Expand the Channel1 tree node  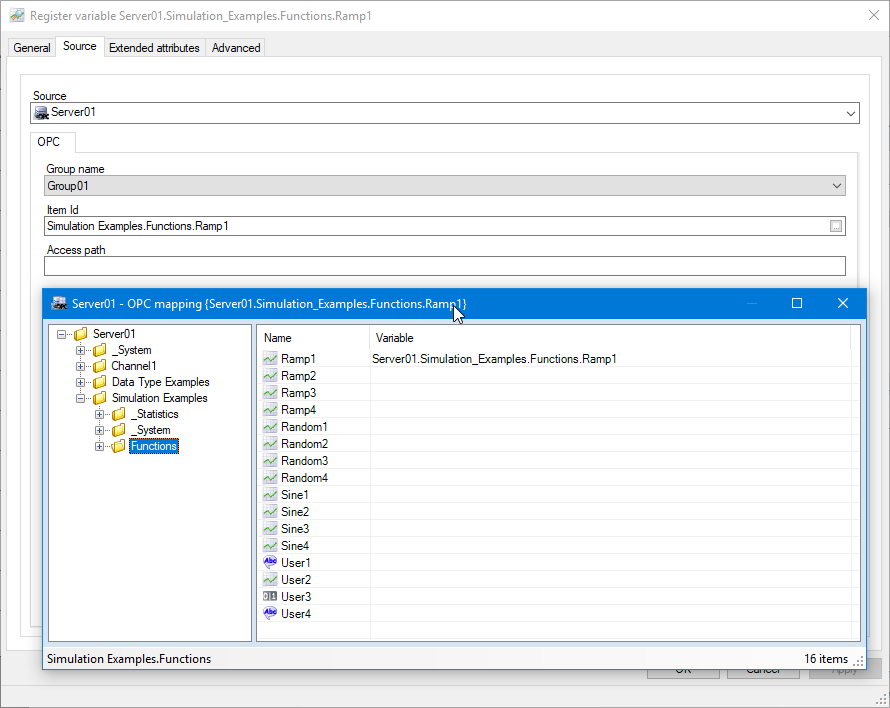(x=80, y=366)
